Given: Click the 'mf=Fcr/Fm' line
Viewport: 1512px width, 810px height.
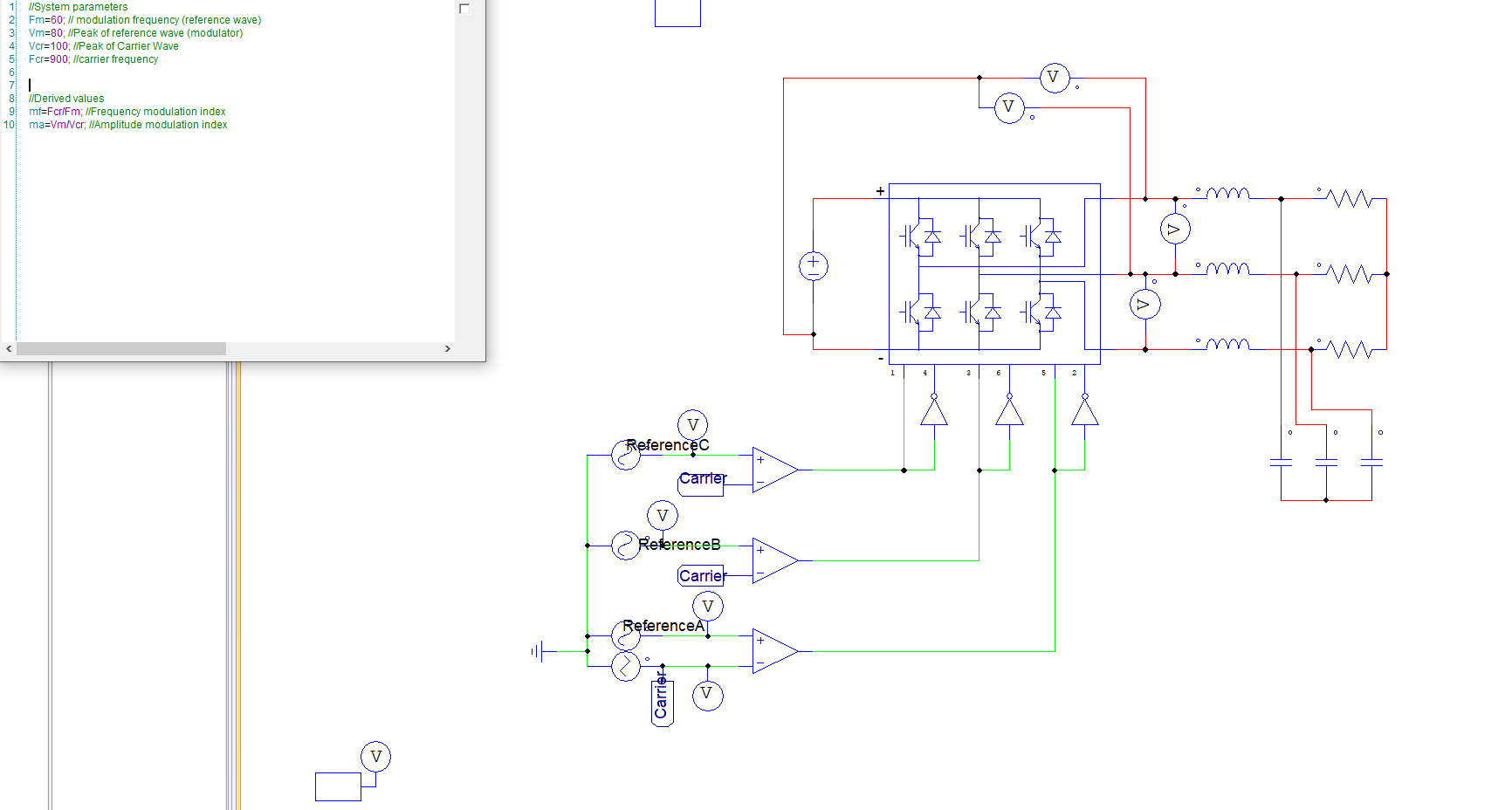Looking at the screenshot, I should point(127,112).
